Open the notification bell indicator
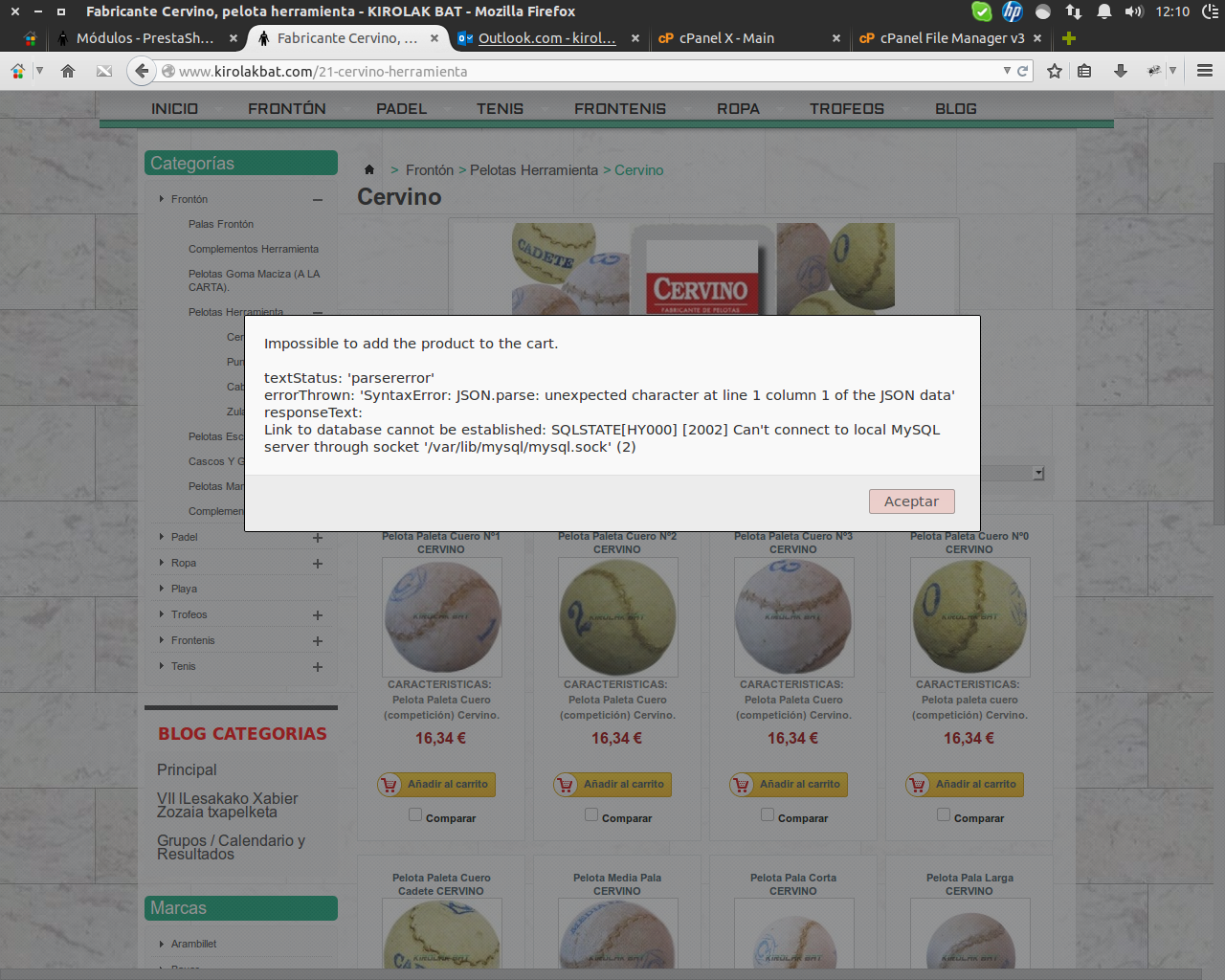The image size is (1225, 980). click(1104, 11)
